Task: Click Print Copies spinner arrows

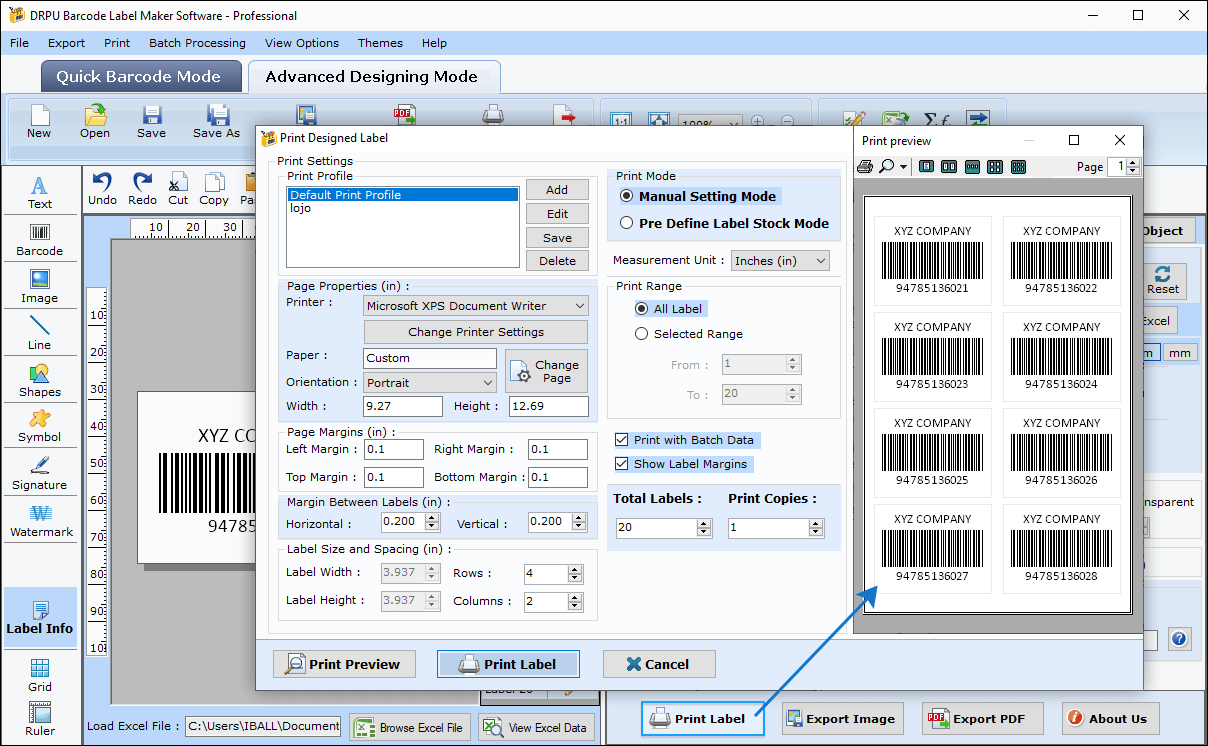Action: (816, 528)
